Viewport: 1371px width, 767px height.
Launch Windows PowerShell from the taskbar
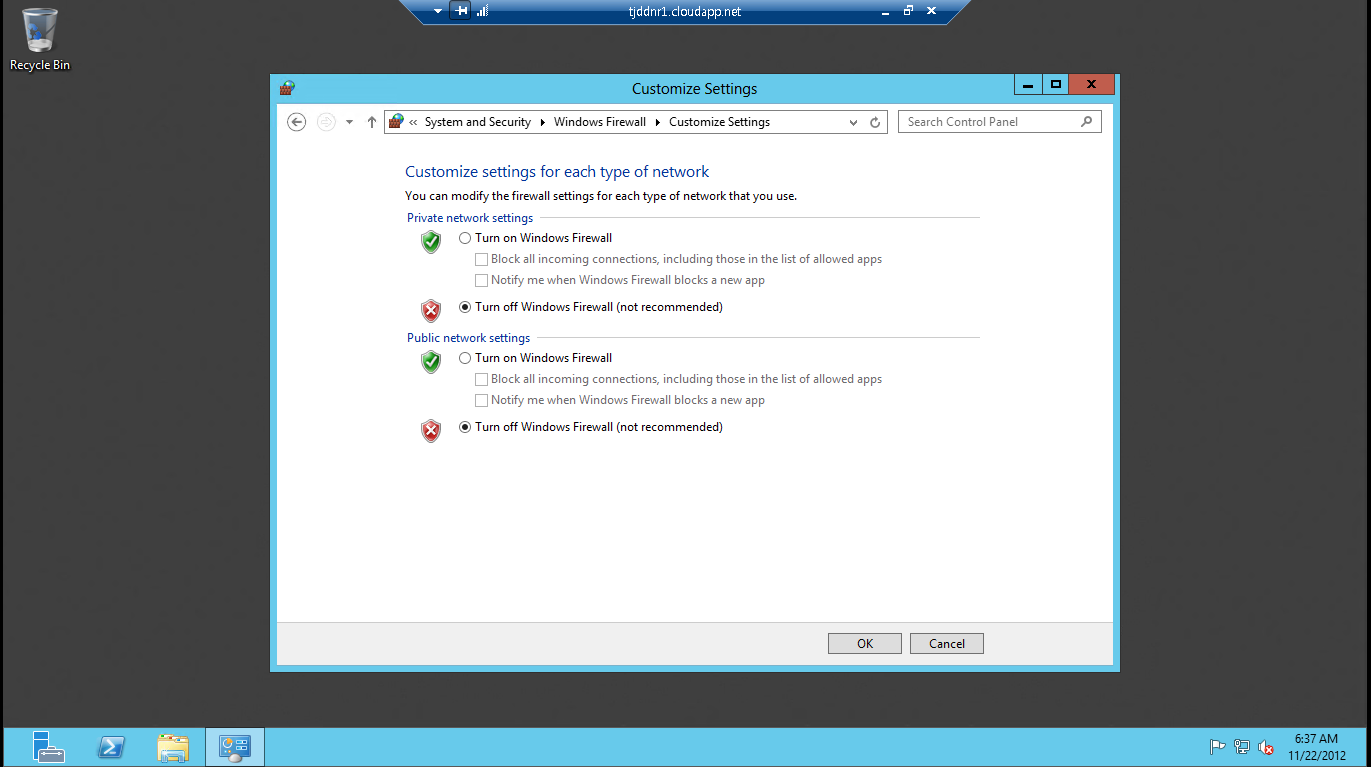pyautogui.click(x=111, y=747)
